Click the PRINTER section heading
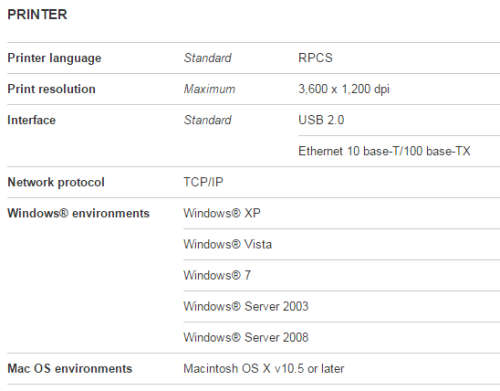This screenshot has width=500, height=391. point(37,14)
